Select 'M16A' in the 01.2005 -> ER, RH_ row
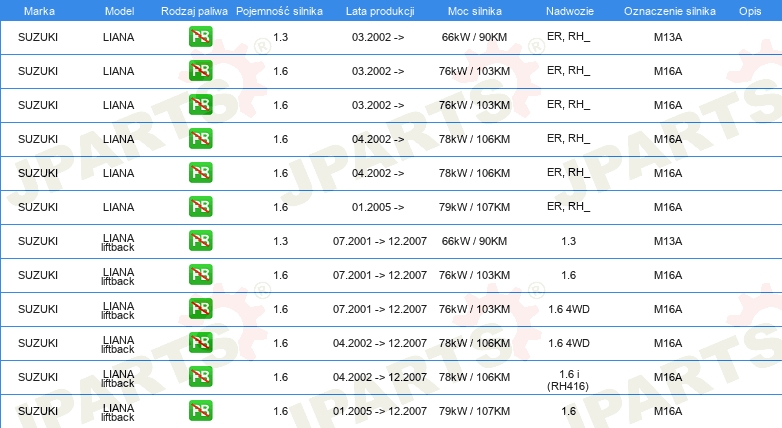Viewport: 782px width, 428px height. click(668, 207)
